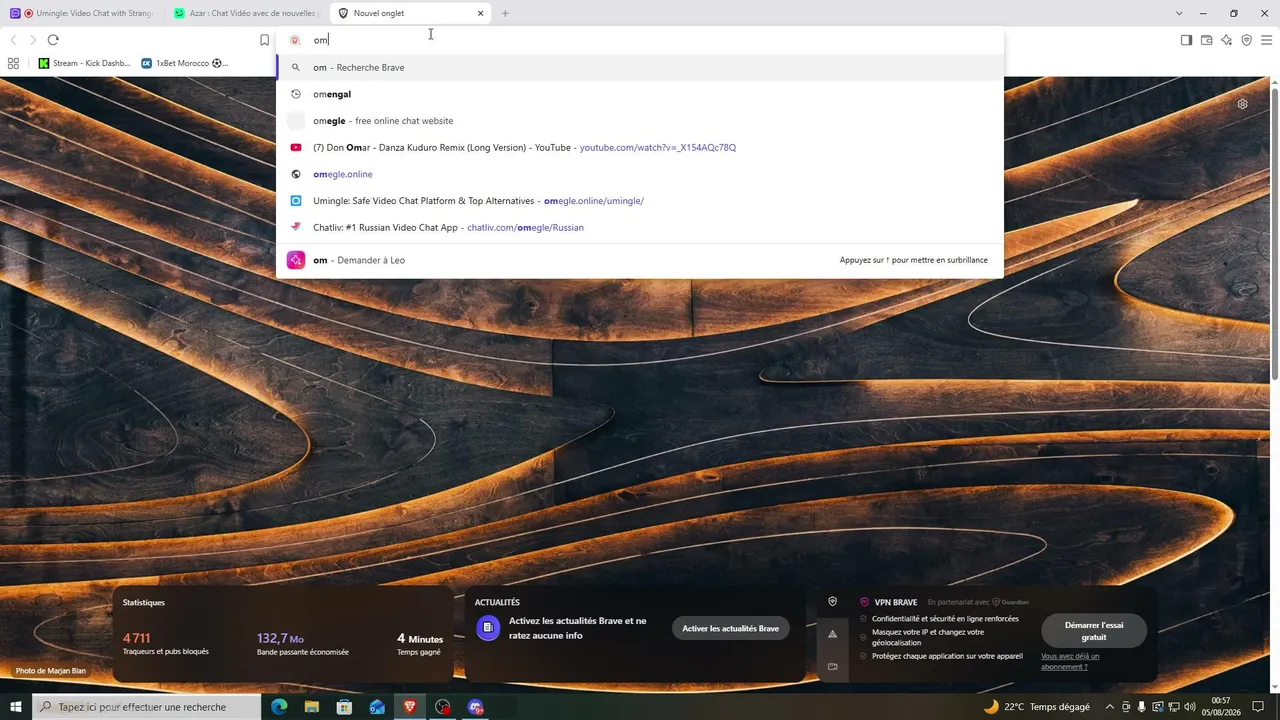
Task: Click the 'Photo de Marjan Blan' credit
Action: coord(50,671)
